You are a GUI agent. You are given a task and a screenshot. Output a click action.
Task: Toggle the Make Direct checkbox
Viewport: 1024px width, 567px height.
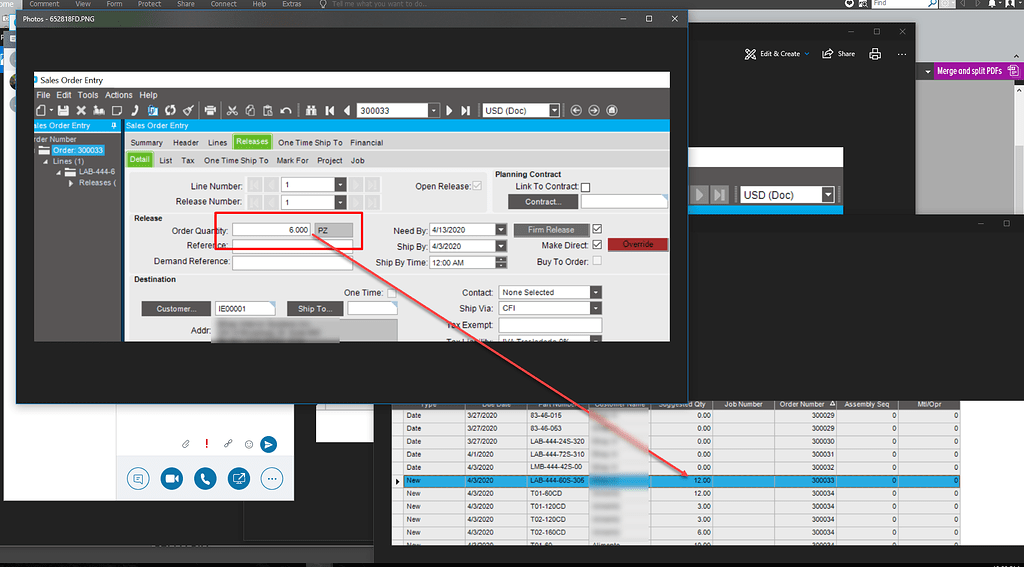[597, 245]
